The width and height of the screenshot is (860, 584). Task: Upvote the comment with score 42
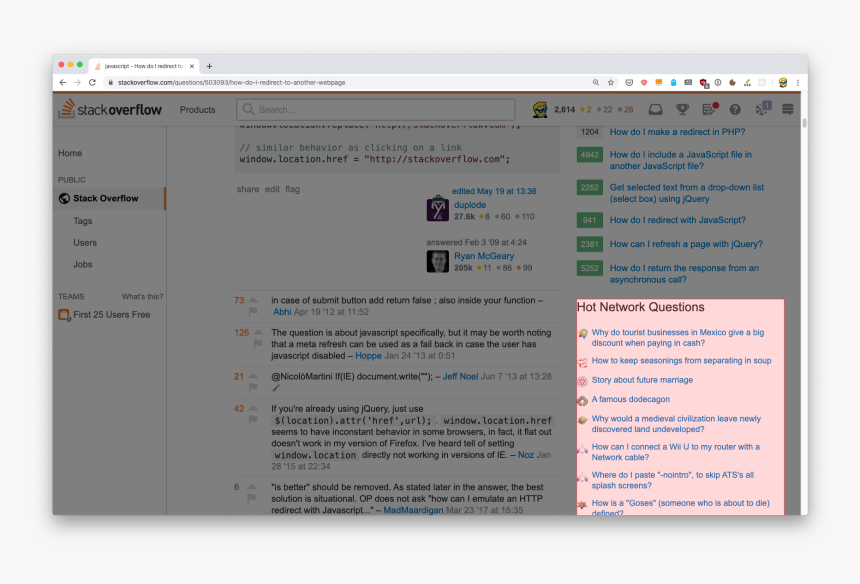[253, 407]
